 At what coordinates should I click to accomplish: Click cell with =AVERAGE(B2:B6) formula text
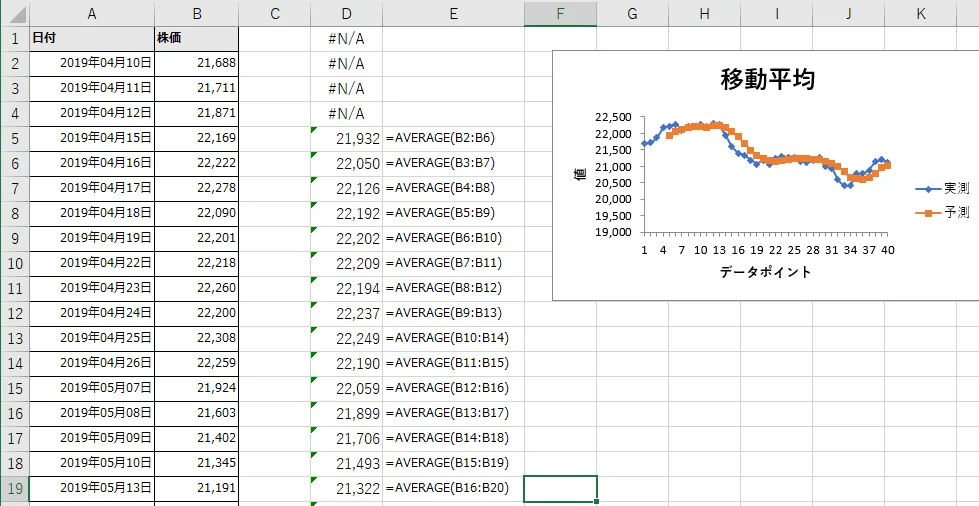(x=453, y=138)
